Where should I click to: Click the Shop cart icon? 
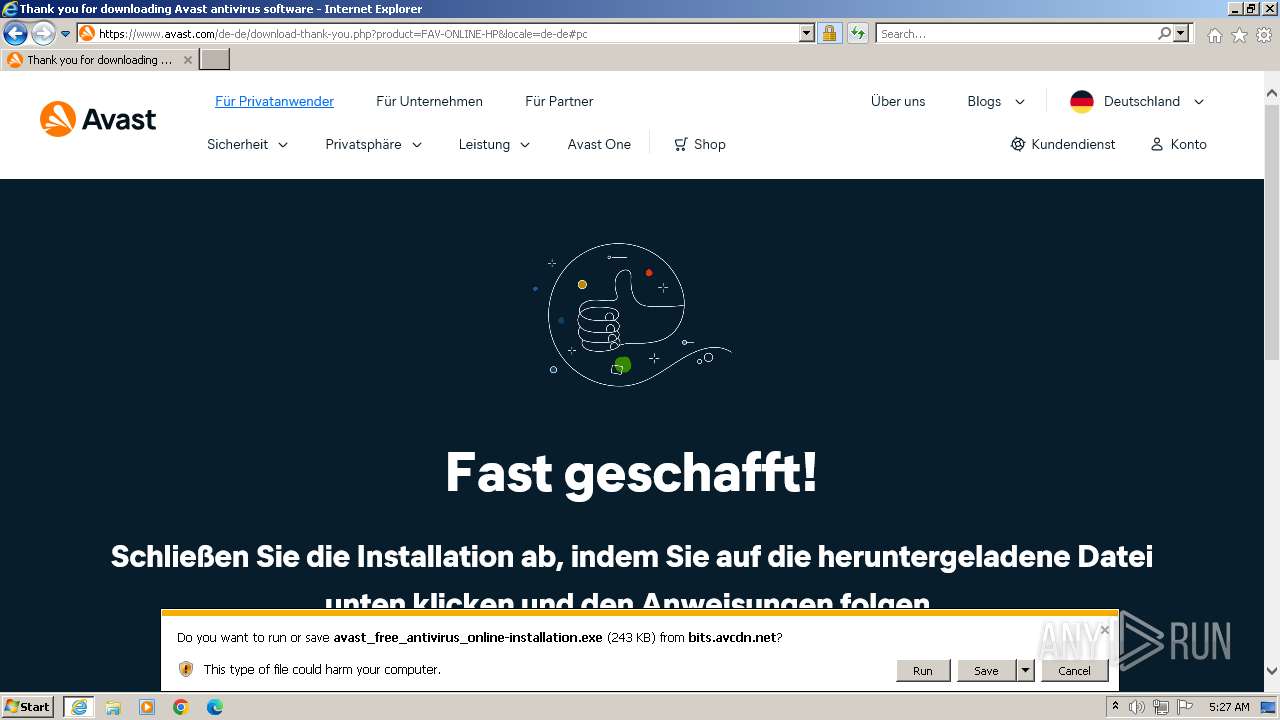click(x=681, y=144)
